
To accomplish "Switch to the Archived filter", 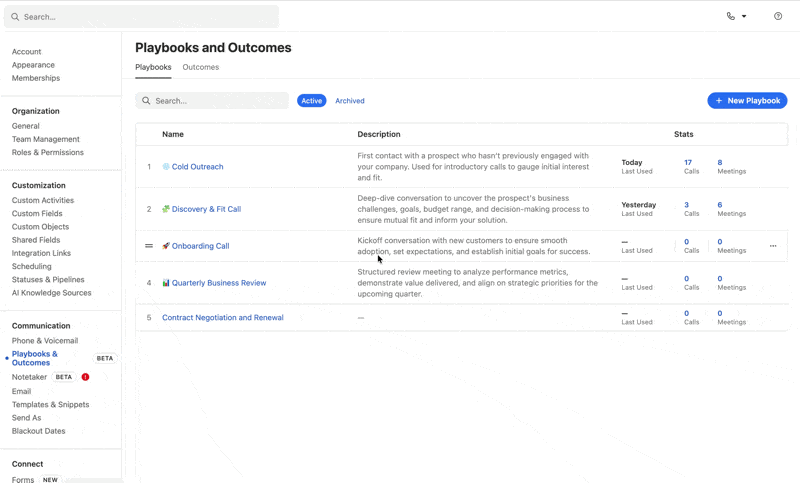I will 349,101.
